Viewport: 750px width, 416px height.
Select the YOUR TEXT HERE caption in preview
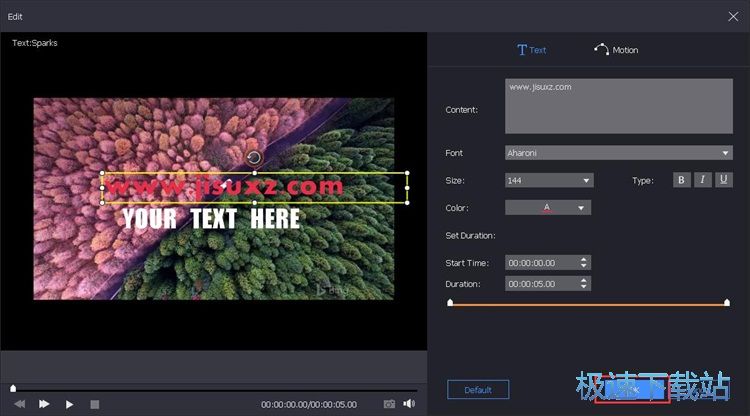click(211, 219)
